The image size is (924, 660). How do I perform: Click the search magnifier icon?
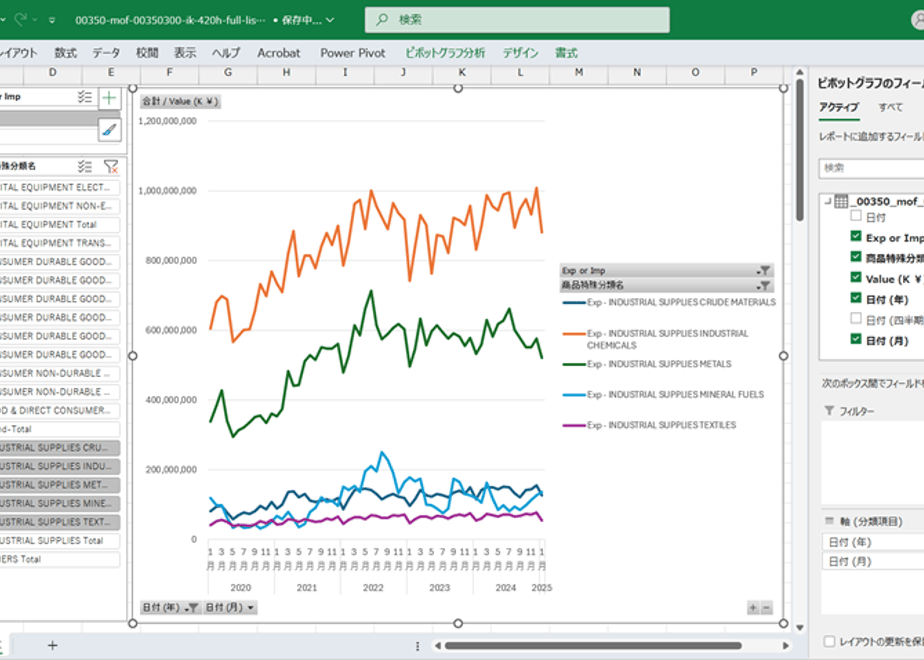pyautogui.click(x=382, y=19)
